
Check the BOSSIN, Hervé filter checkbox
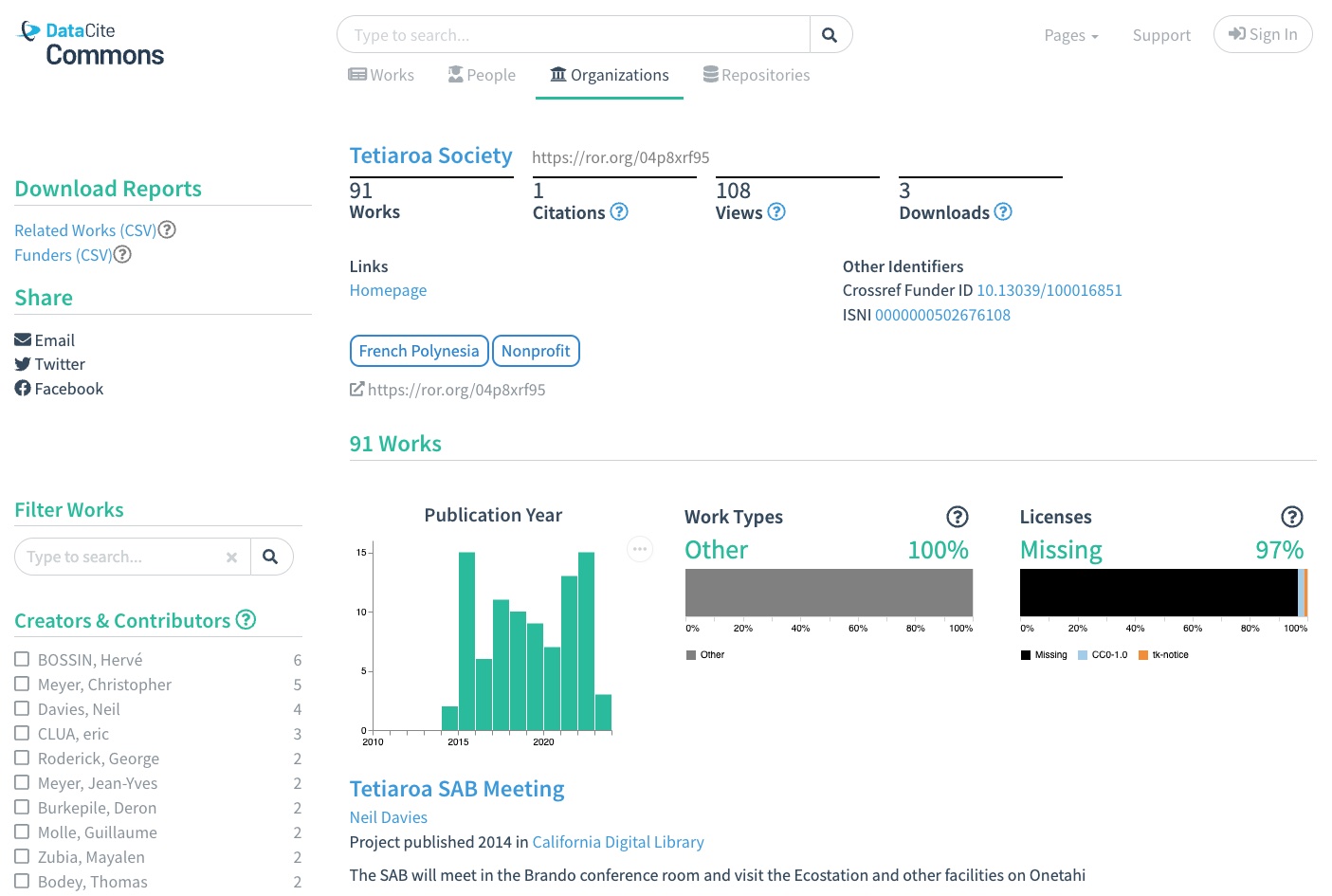[22, 659]
